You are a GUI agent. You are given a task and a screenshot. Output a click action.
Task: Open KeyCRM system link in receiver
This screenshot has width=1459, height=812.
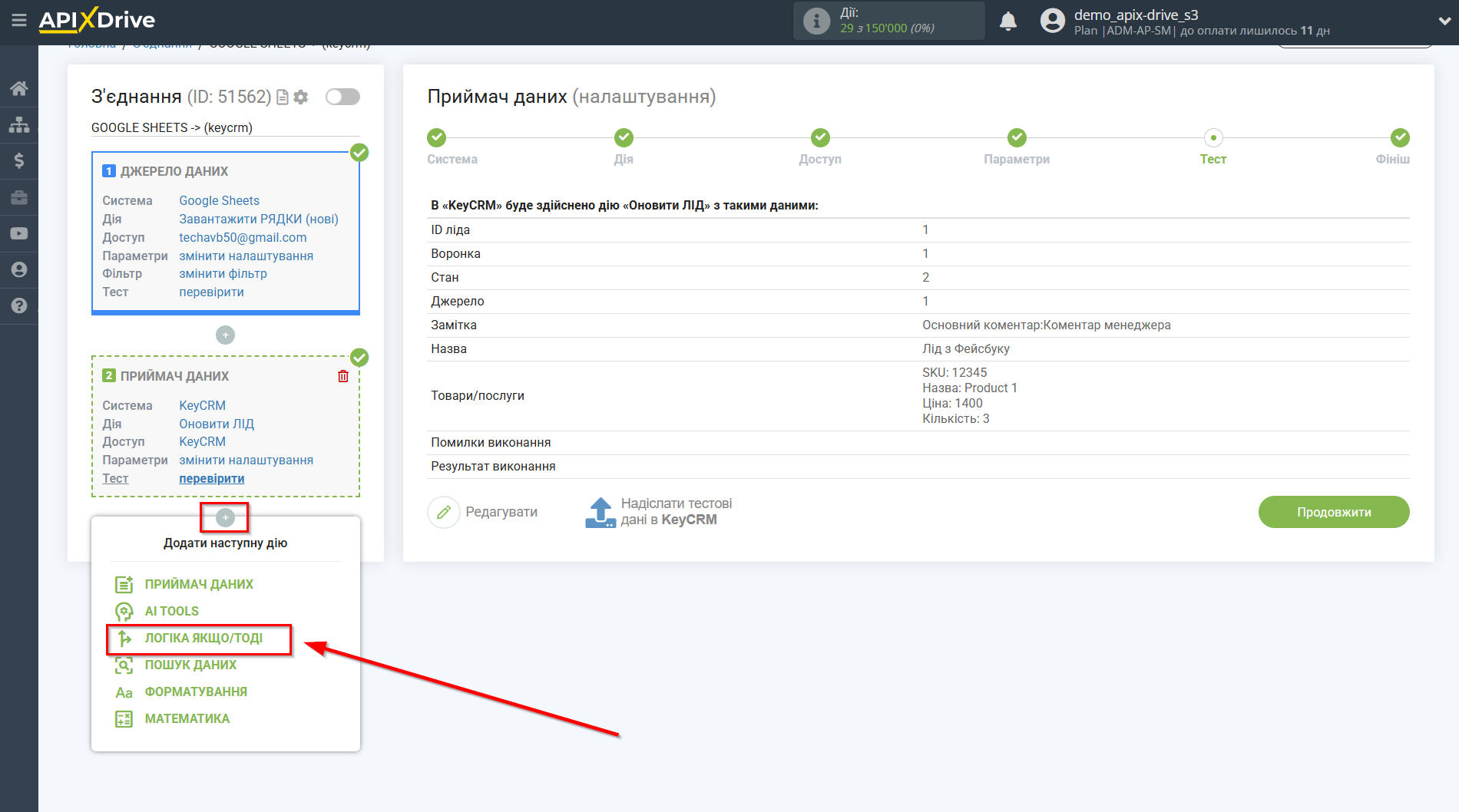tap(202, 405)
